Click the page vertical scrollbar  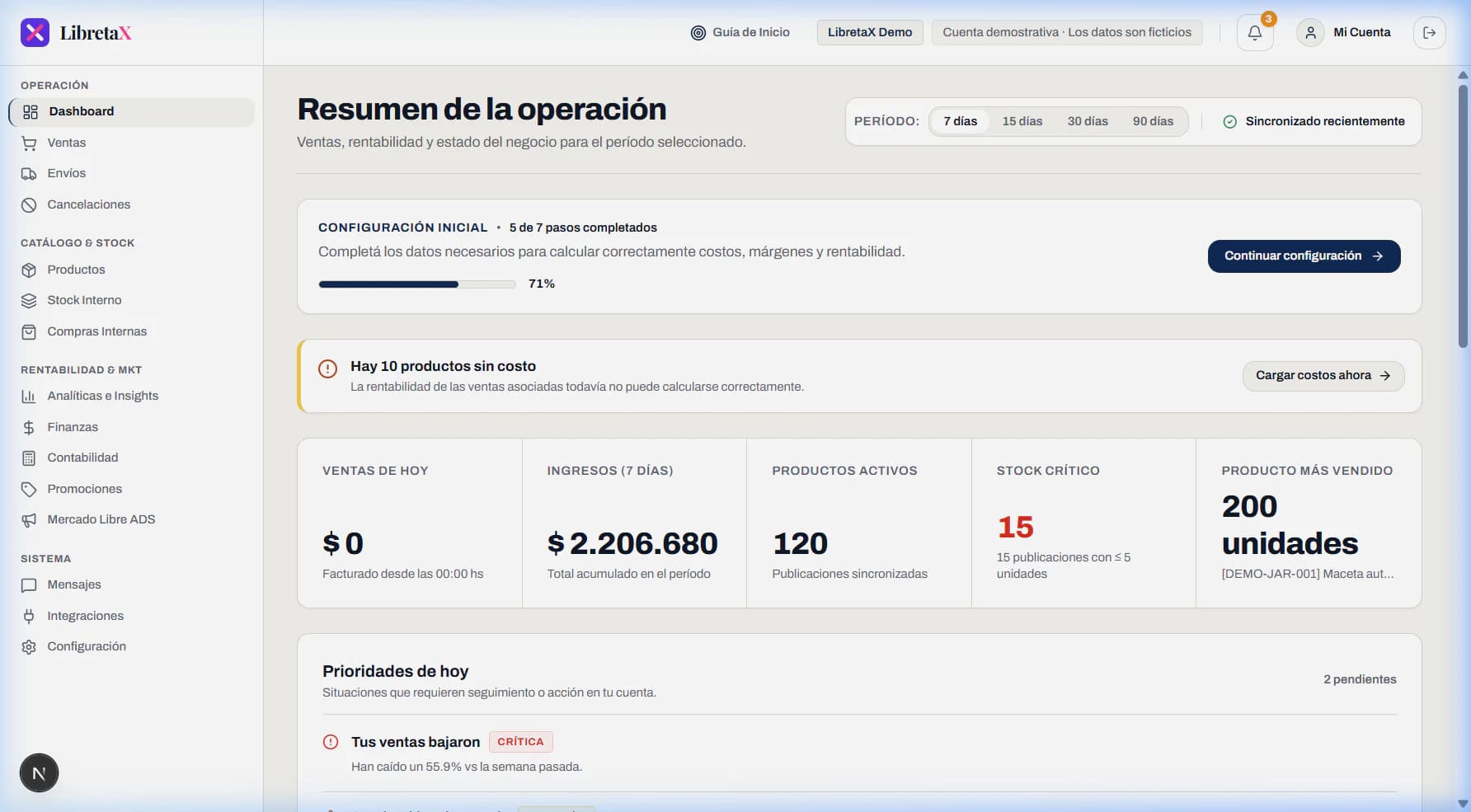1463,214
